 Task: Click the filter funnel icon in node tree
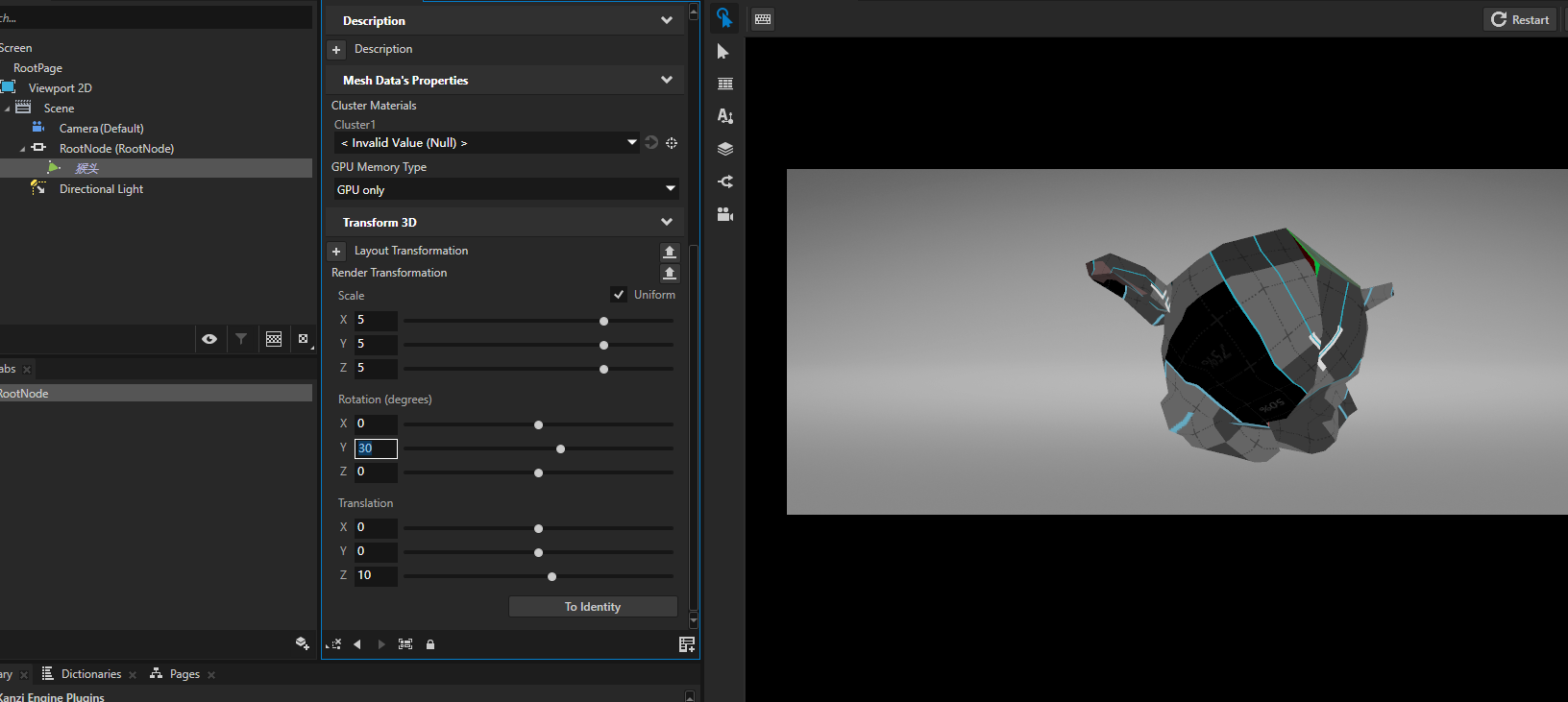coord(241,339)
